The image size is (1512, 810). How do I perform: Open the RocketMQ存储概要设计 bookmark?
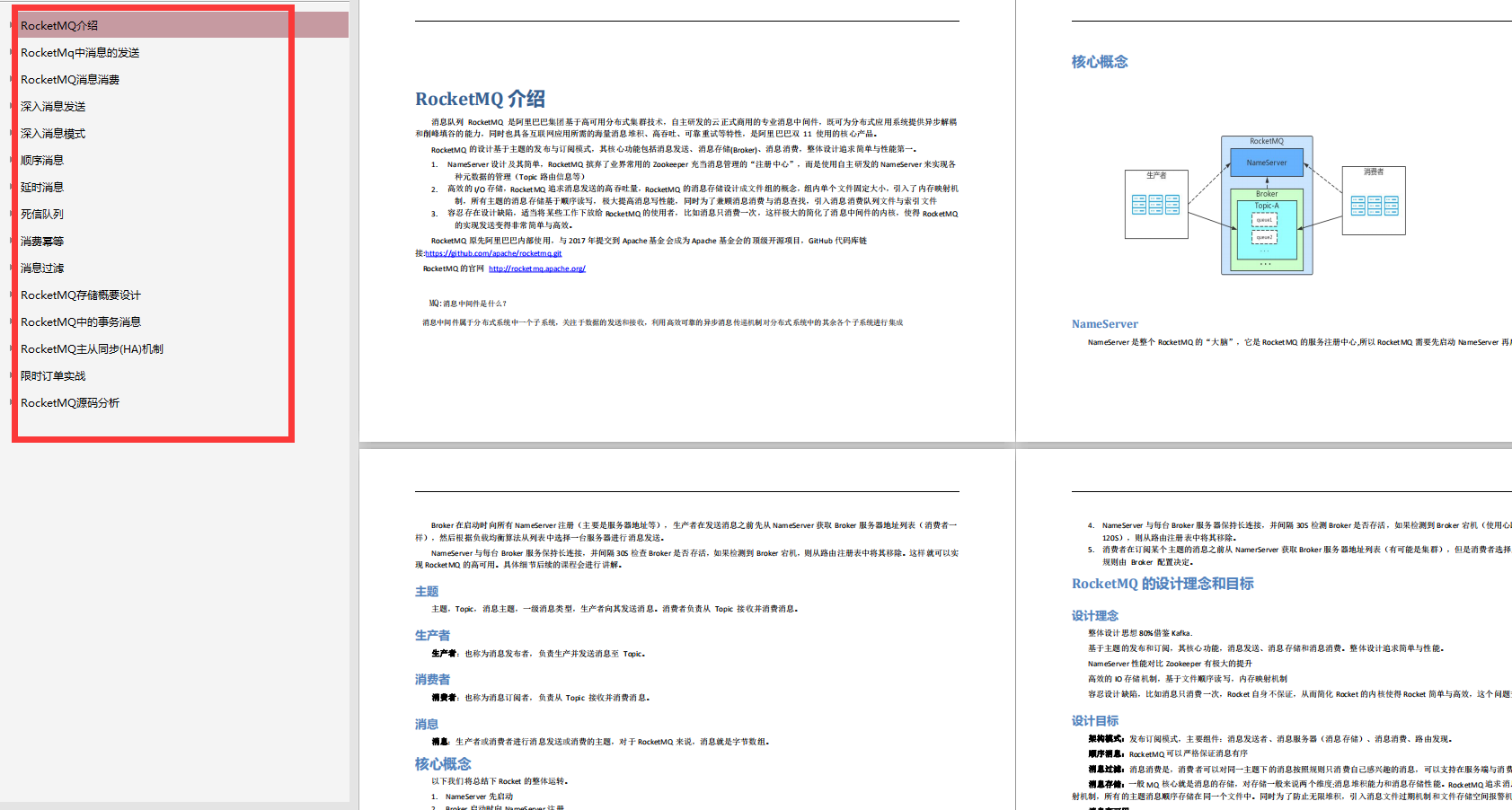tap(81, 295)
